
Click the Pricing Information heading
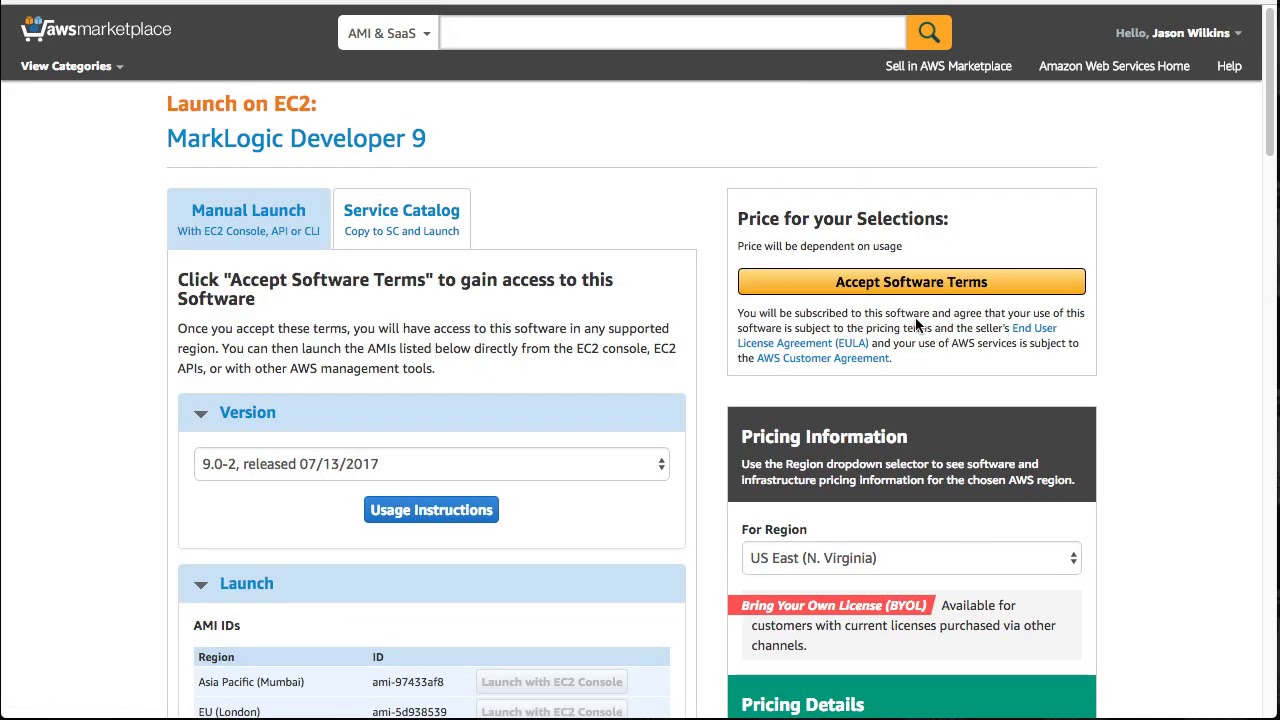824,437
